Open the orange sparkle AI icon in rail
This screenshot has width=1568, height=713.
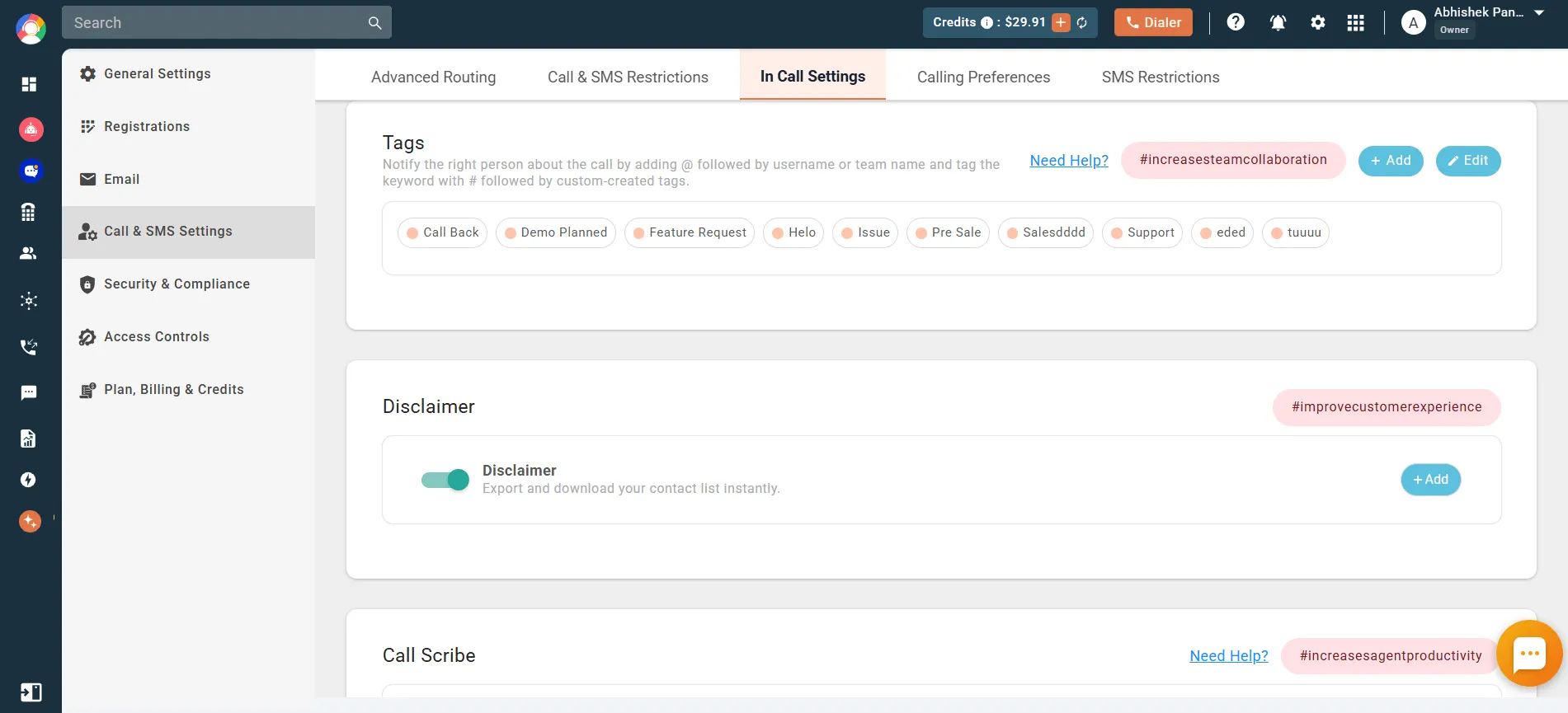click(30, 521)
